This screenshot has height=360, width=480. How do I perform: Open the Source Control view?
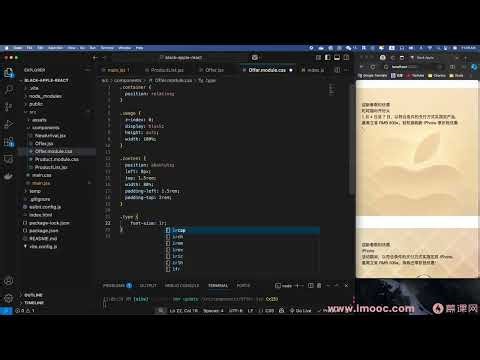pos(9,107)
